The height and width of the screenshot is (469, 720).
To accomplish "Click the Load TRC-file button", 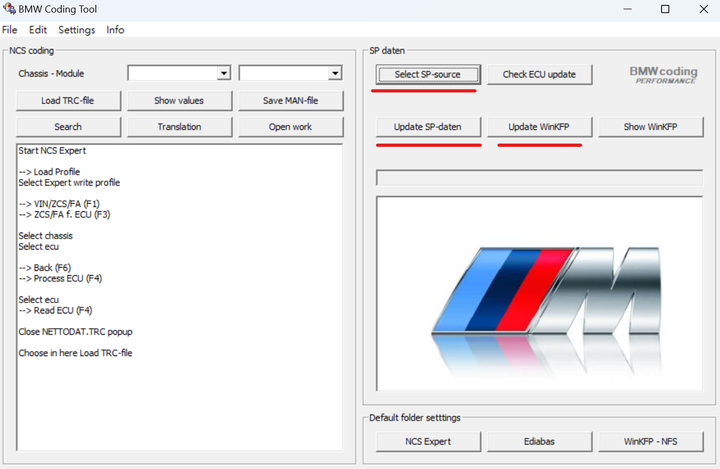I will [x=68, y=101].
